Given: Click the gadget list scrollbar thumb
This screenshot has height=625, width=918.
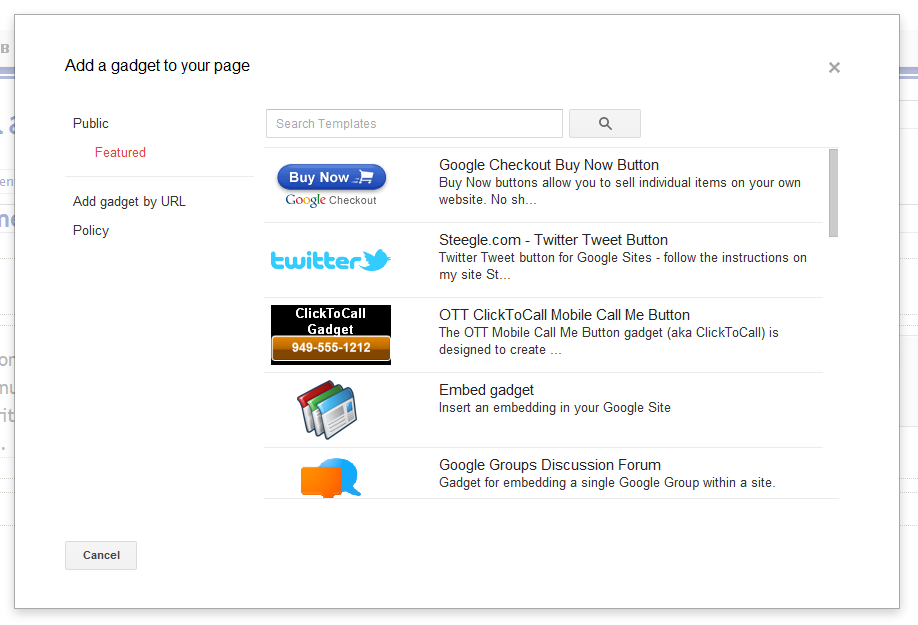Looking at the screenshot, I should [x=833, y=192].
